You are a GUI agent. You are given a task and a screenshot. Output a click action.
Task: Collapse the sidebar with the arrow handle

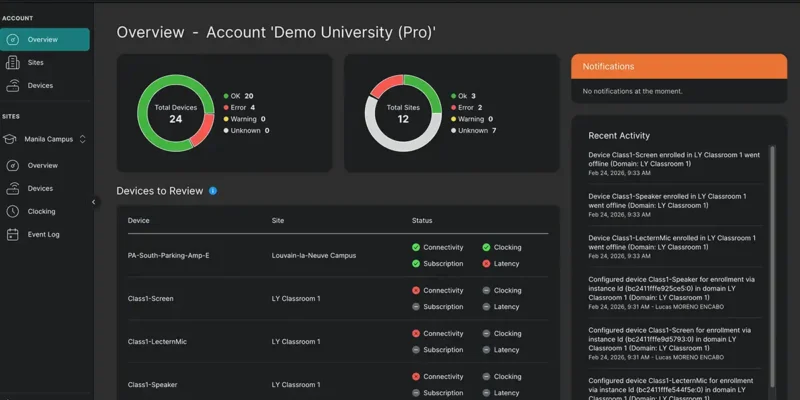coord(93,202)
